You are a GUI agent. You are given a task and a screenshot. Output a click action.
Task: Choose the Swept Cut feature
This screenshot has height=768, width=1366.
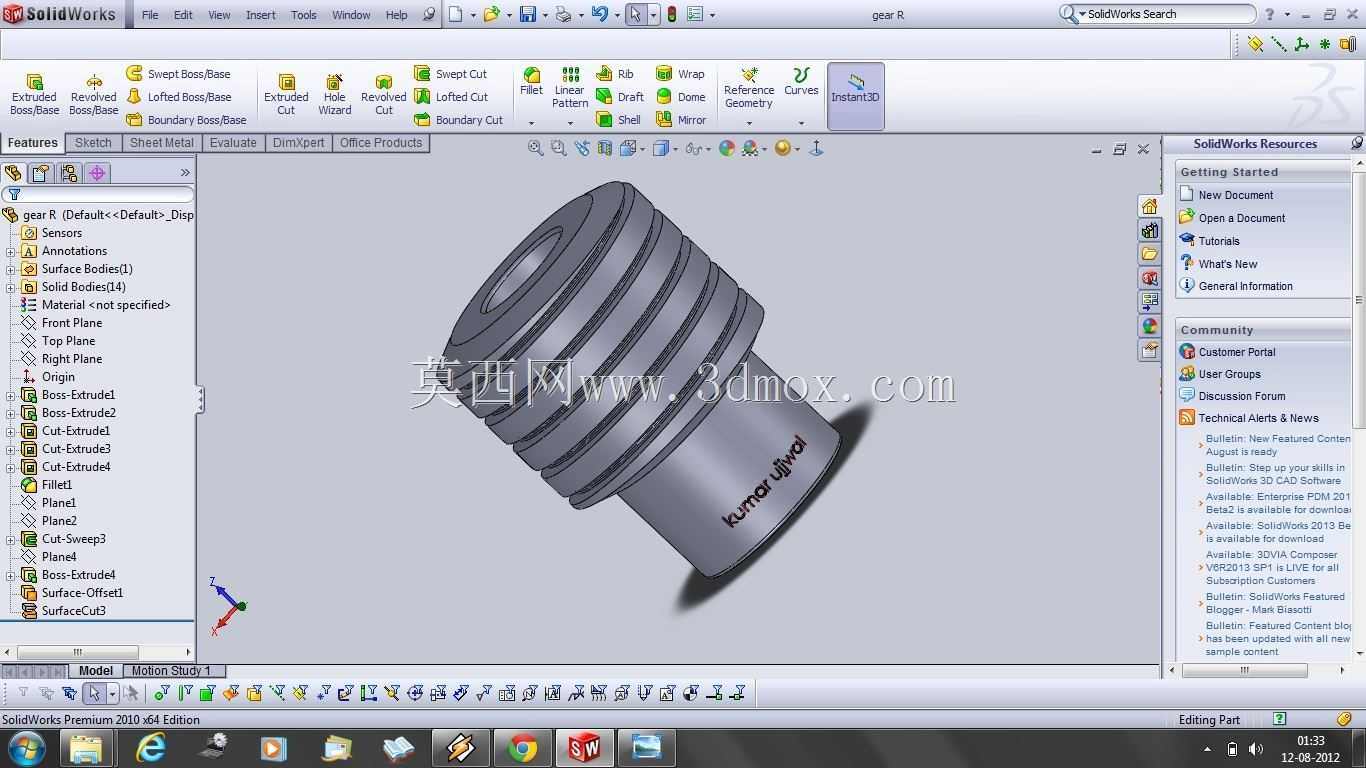pyautogui.click(x=450, y=74)
